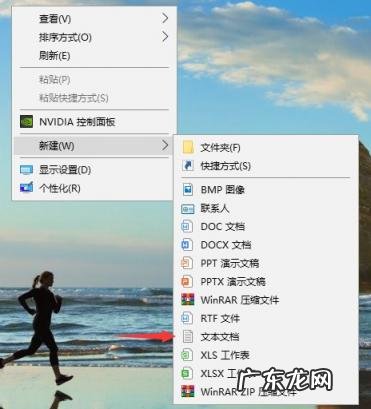This screenshot has height=409, width=371.
Task: Choose 粘贴快捷方式(S) paste shortcut entry
Action: [x=94, y=98]
